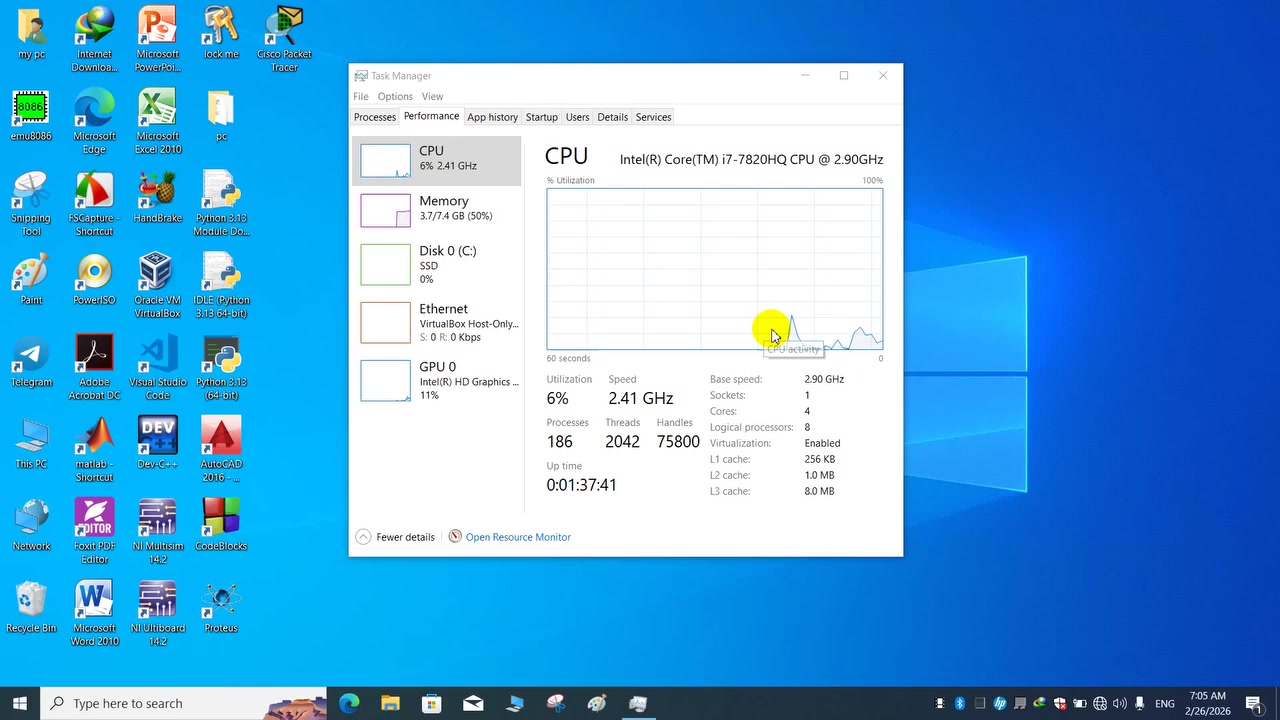The width and height of the screenshot is (1280, 720).
Task: Open the GPU 0 performance panel
Action: tap(437, 380)
